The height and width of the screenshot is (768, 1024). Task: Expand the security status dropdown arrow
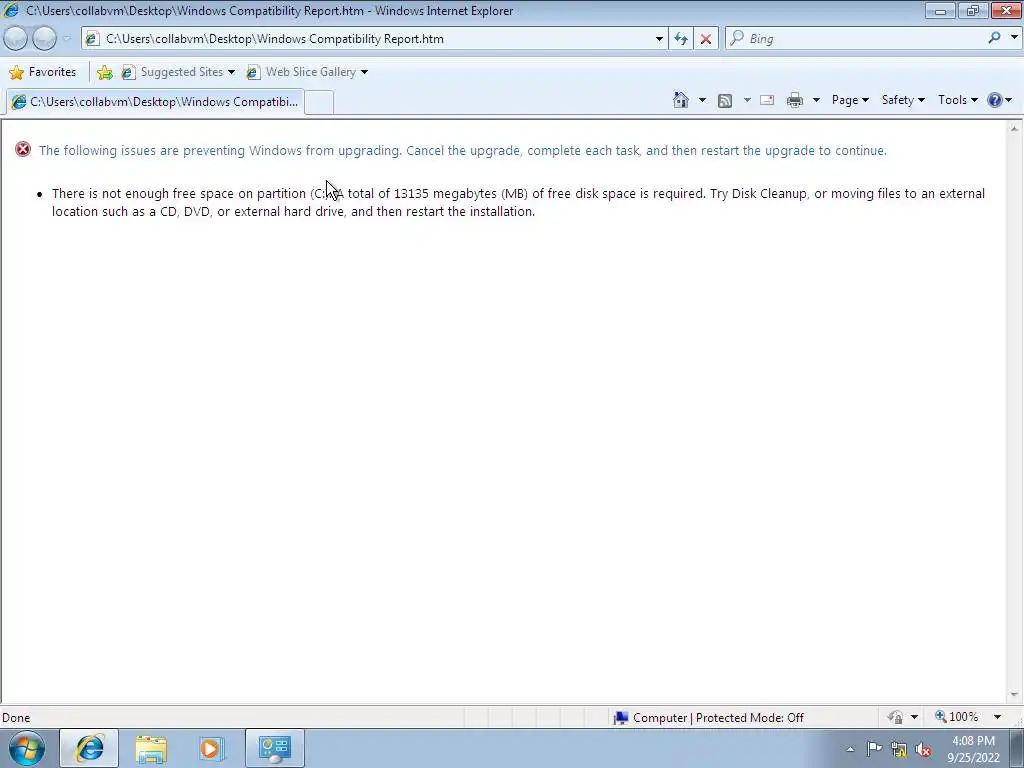[x=914, y=717]
